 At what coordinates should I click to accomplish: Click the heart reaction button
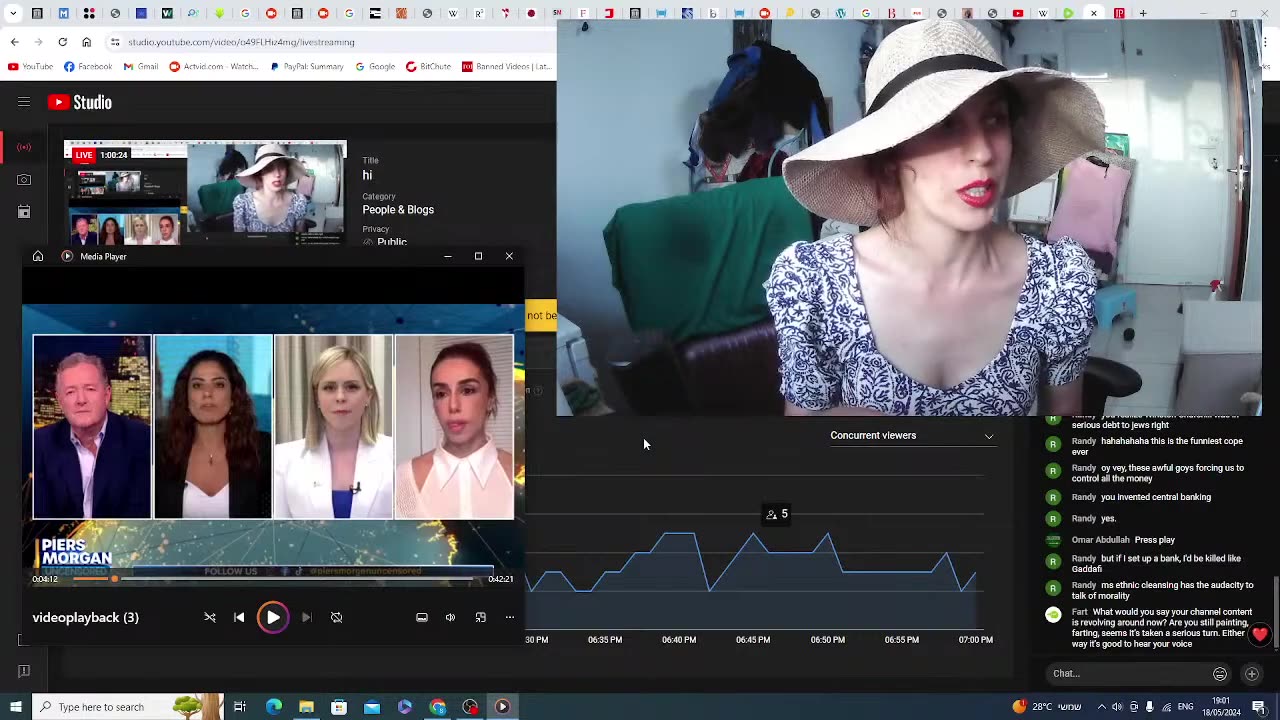[1259, 635]
